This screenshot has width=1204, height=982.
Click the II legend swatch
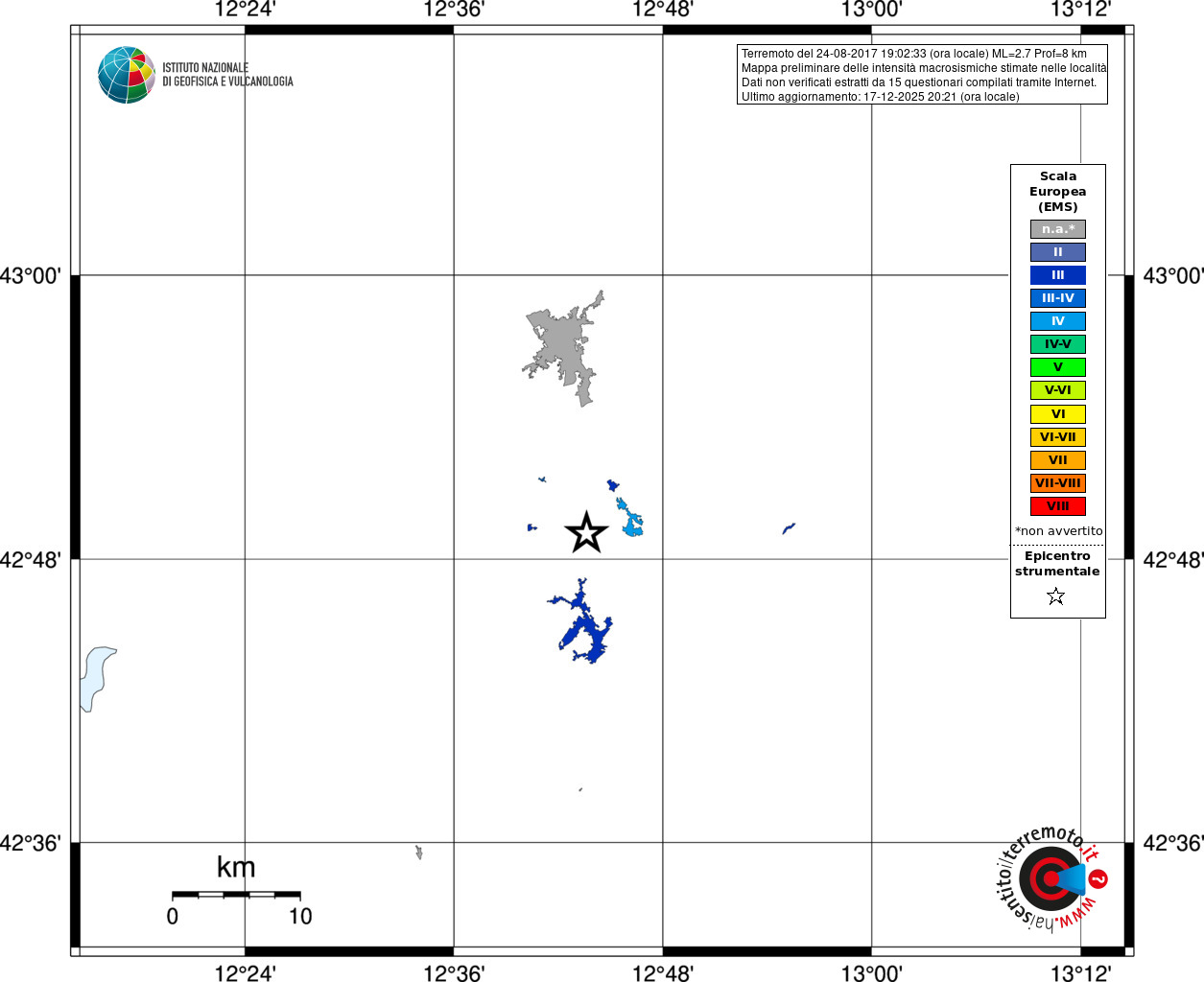click(x=1058, y=252)
